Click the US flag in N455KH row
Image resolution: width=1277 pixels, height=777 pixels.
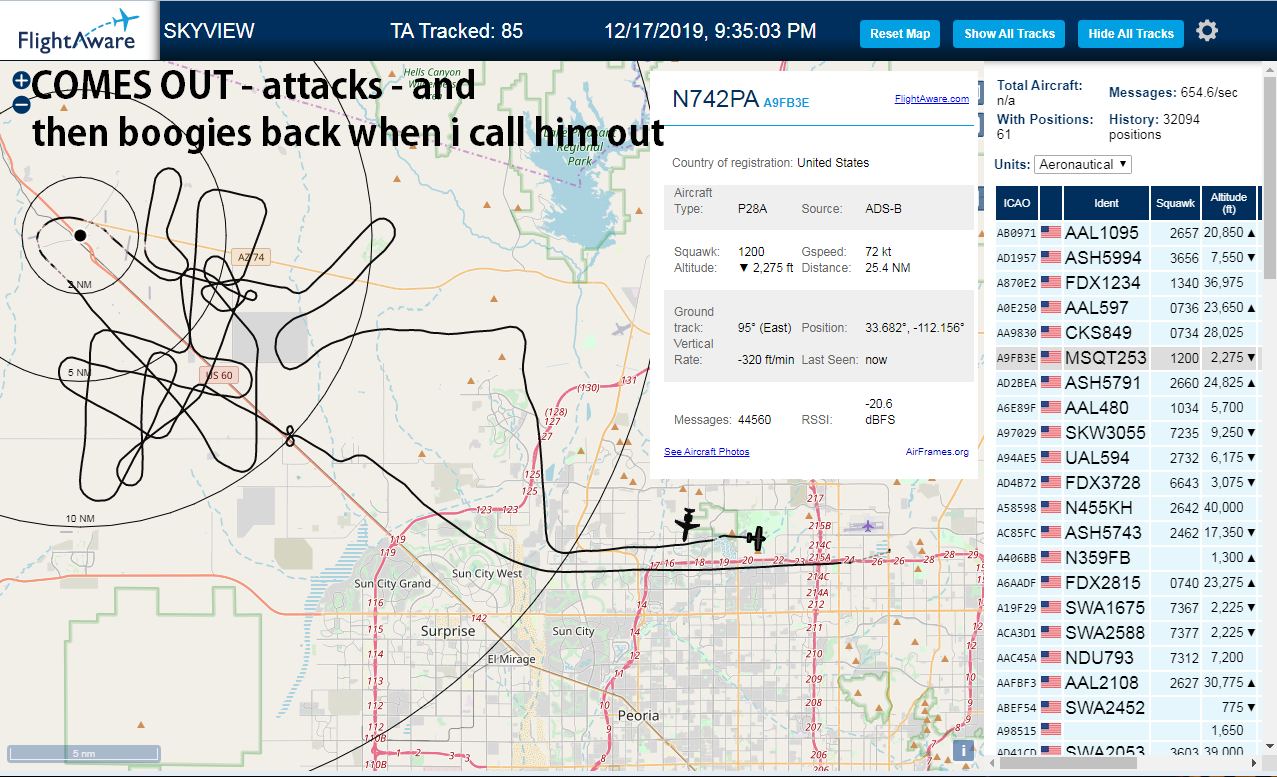click(1051, 507)
